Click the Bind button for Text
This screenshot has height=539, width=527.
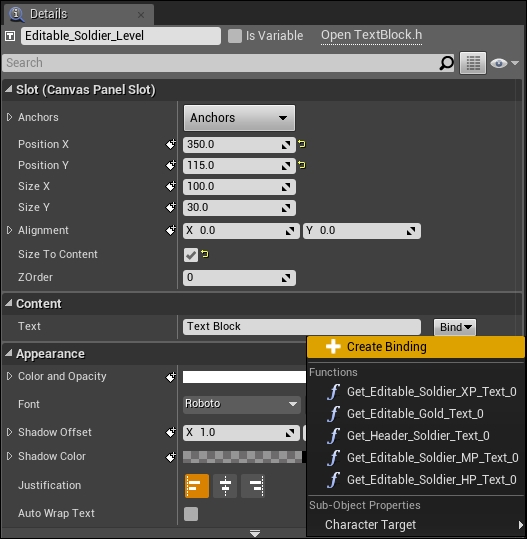click(455, 327)
